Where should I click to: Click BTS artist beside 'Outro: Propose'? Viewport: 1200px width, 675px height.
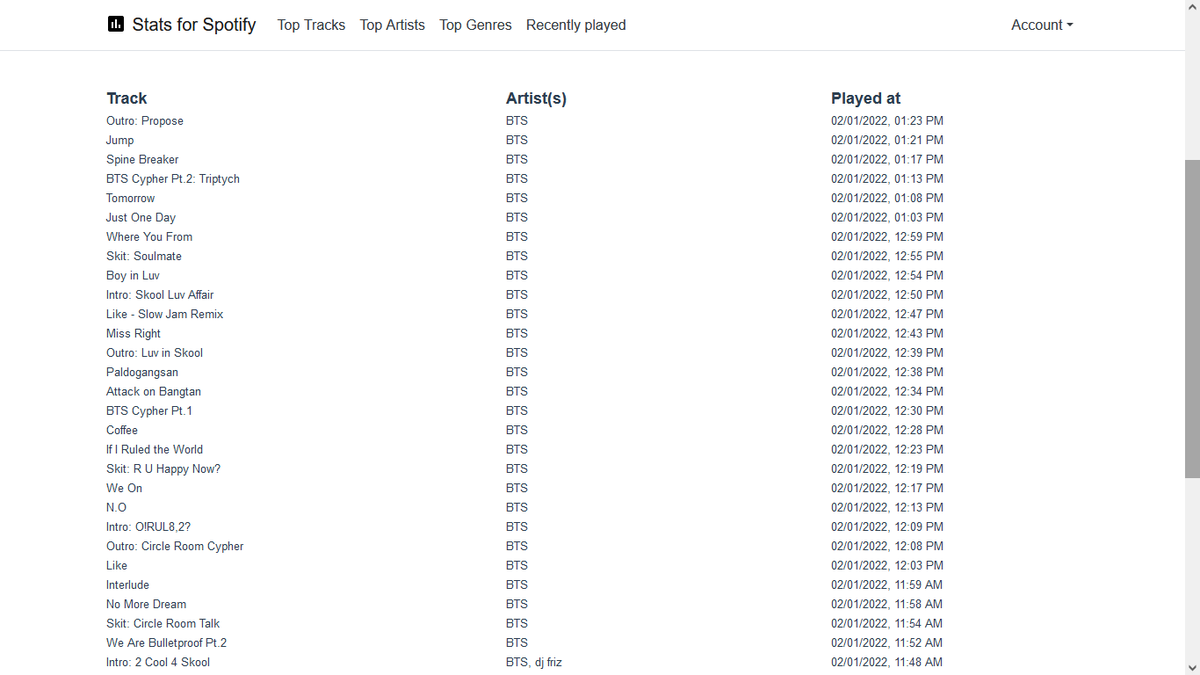(517, 121)
